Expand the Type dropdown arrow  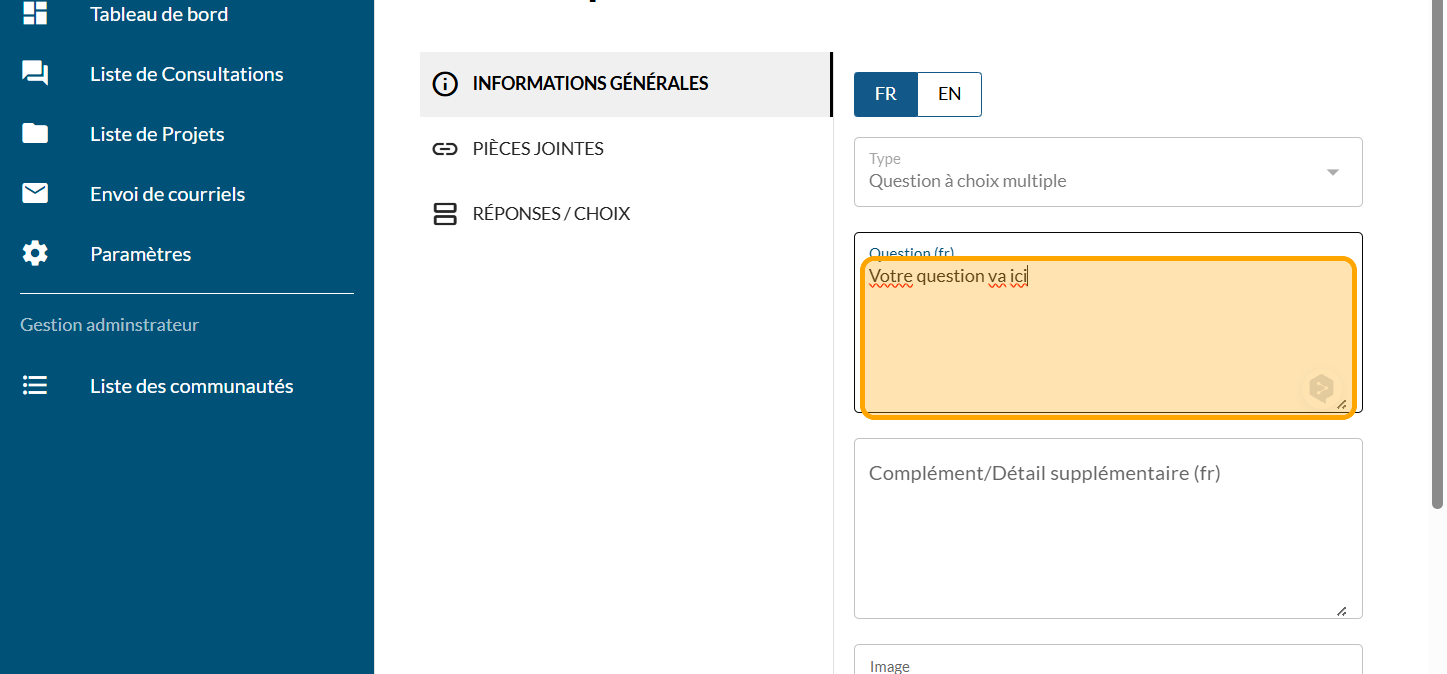1332,172
